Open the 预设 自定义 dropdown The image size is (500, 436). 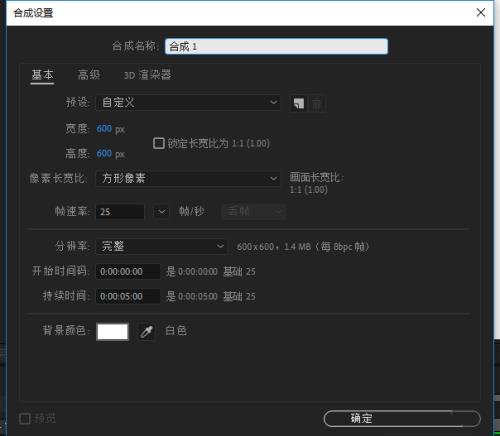click(188, 102)
